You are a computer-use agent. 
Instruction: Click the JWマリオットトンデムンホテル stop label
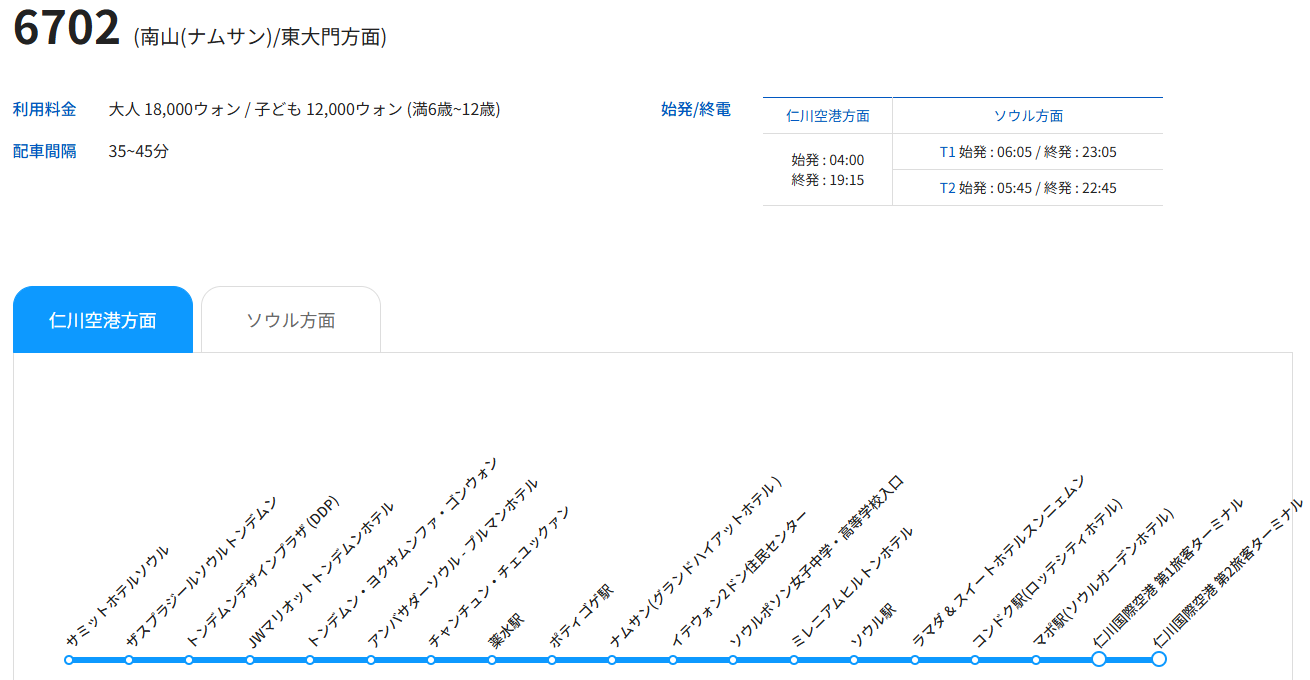(320, 573)
